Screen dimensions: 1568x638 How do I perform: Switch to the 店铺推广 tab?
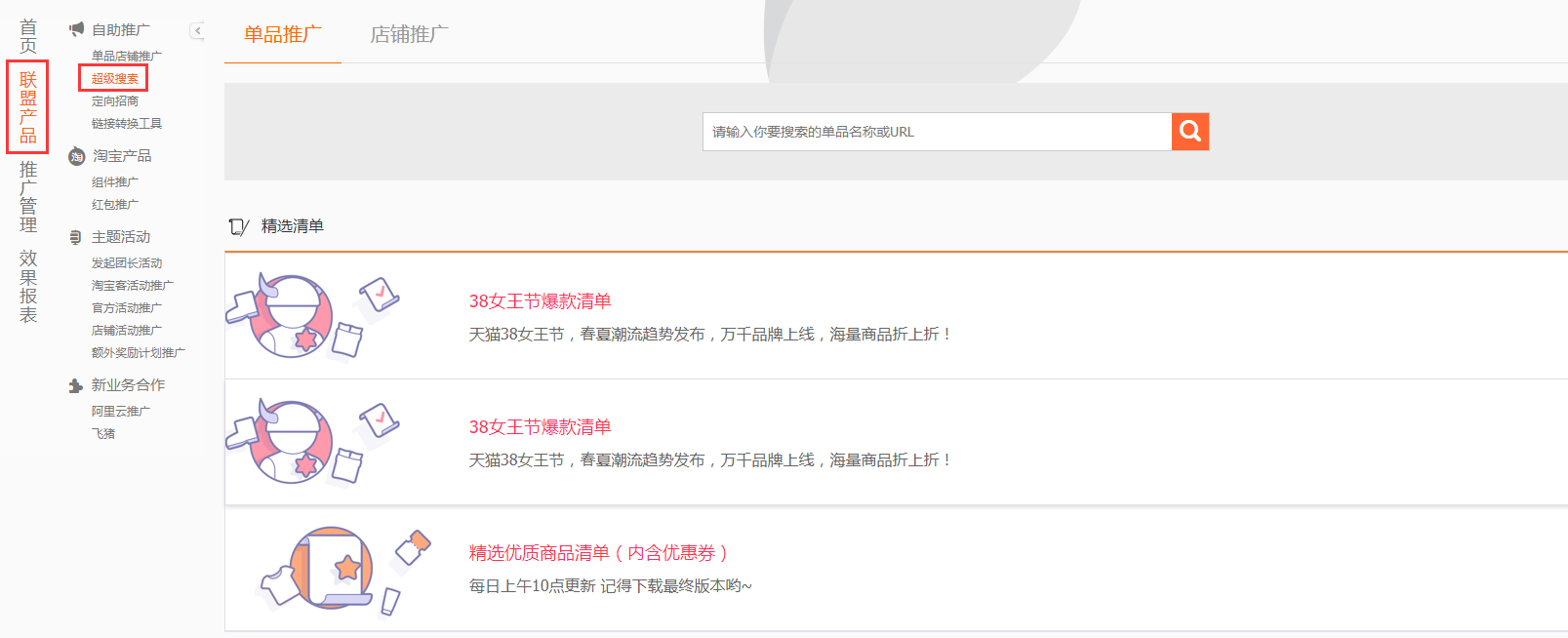[410, 34]
